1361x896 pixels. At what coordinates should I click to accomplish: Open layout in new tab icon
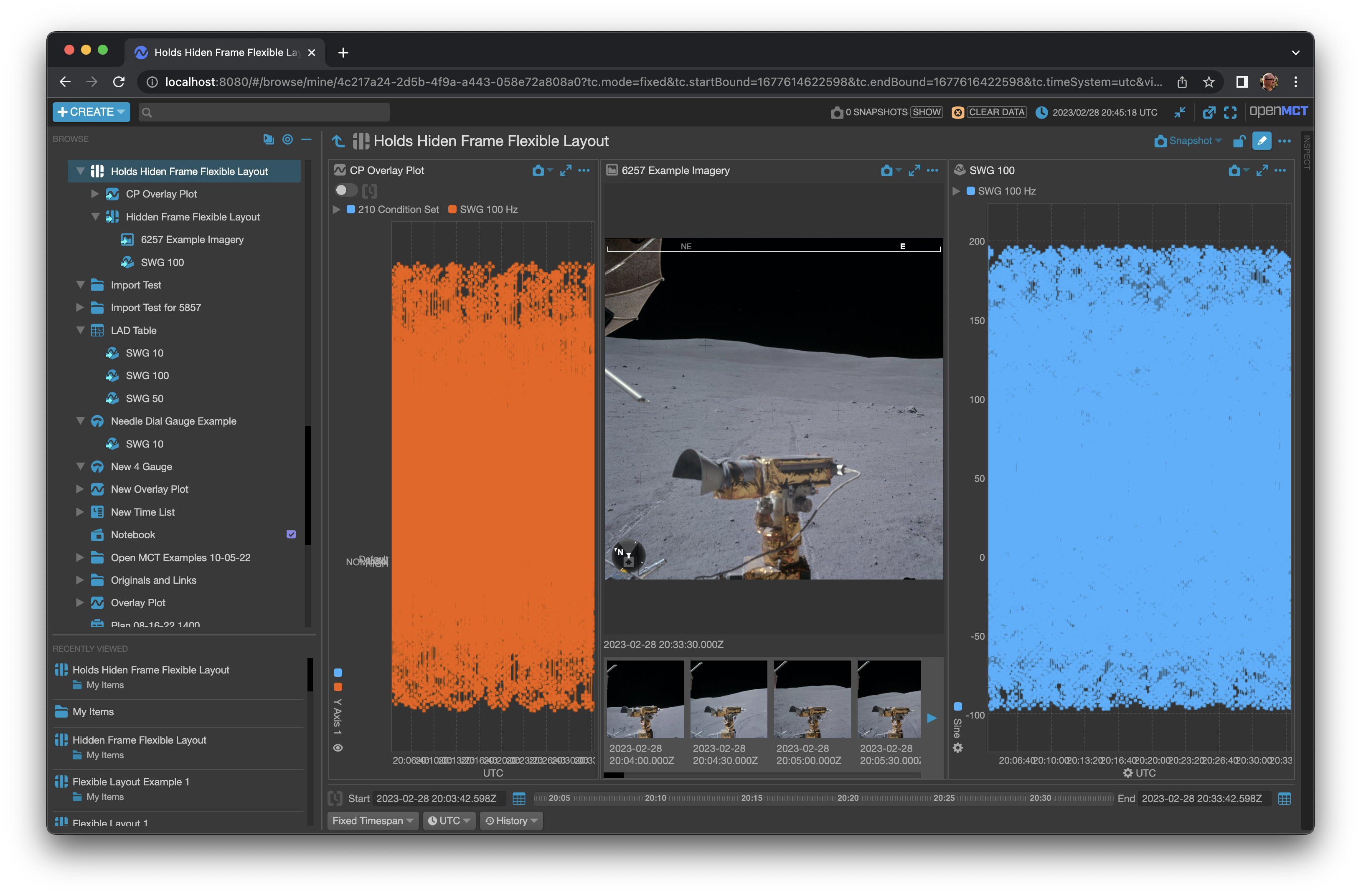(1209, 112)
